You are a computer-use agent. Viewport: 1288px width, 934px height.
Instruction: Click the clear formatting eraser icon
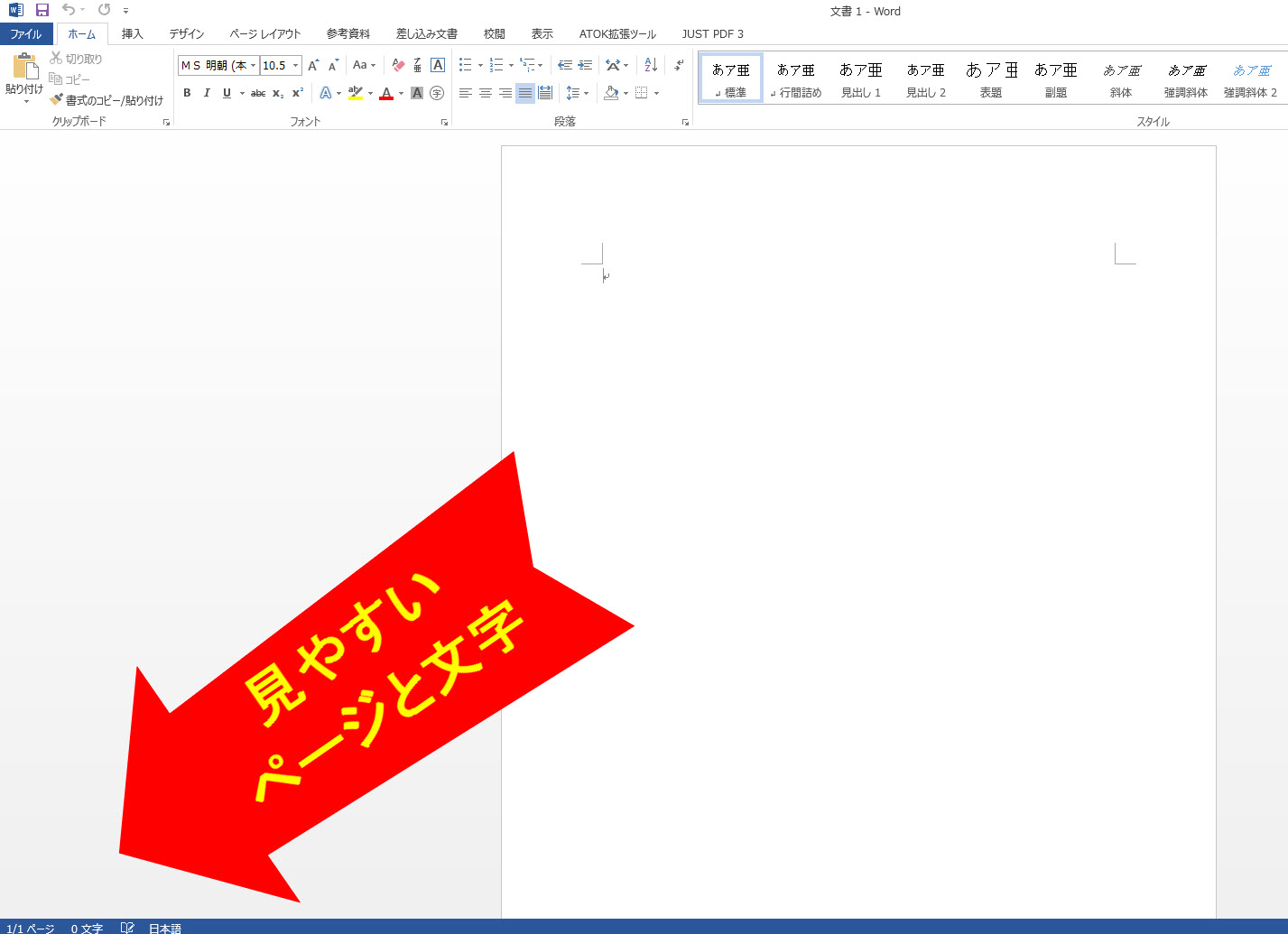coord(397,66)
